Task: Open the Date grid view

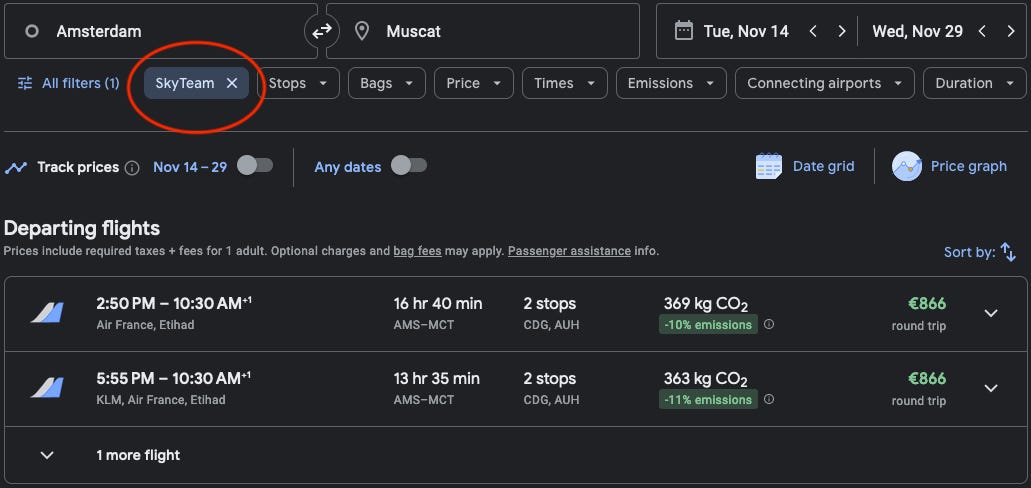Action: point(805,167)
